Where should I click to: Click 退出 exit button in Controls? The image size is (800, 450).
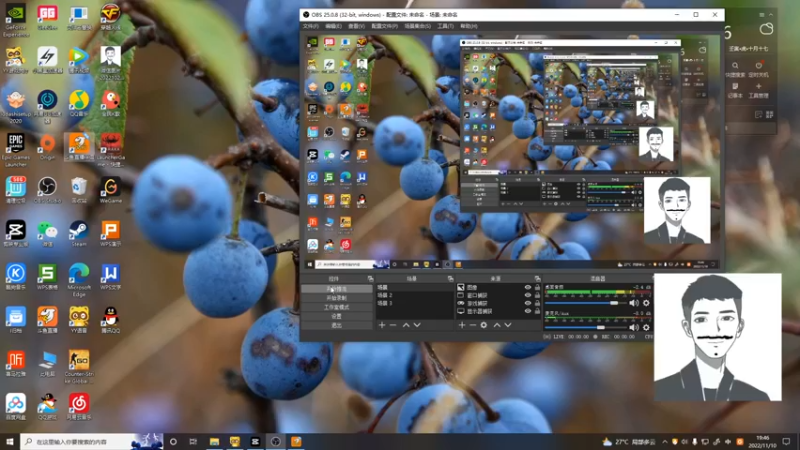(x=336, y=326)
